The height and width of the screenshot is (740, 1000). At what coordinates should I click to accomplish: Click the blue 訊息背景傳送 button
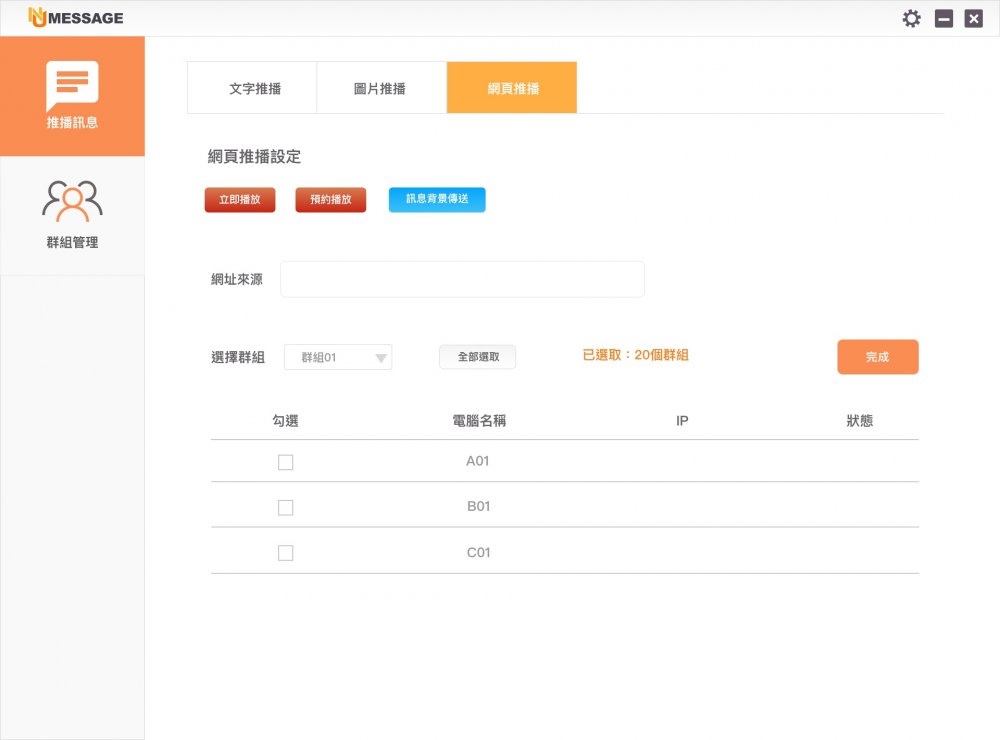point(437,200)
